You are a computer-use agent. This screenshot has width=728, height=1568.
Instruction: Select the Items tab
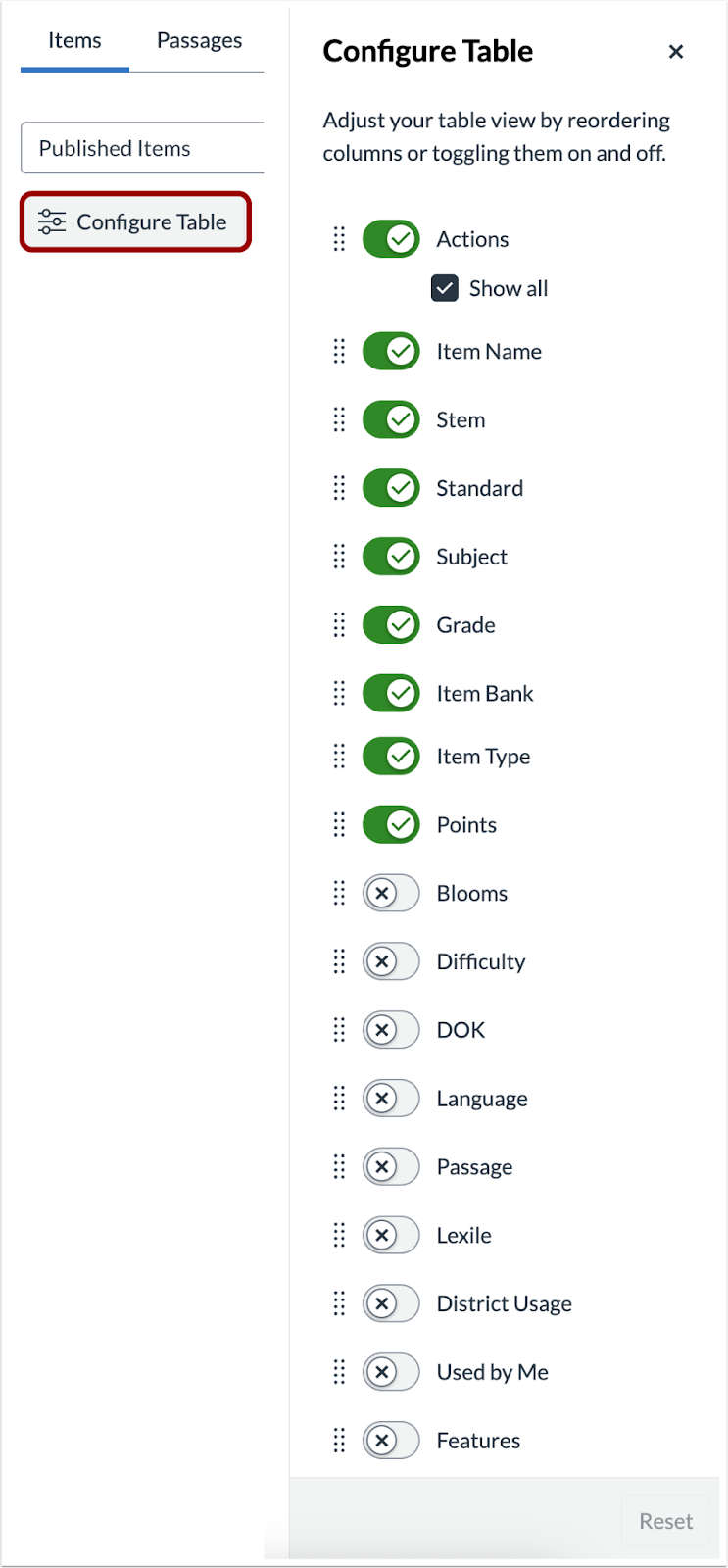click(74, 40)
